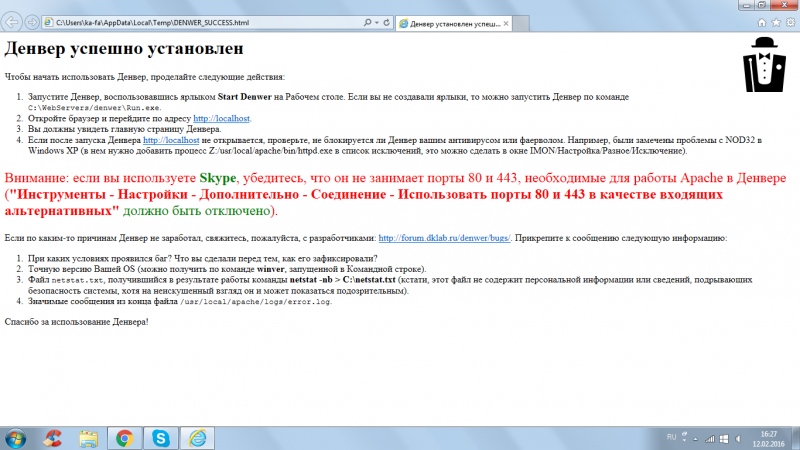800x450 pixels.
Task: Open the RU input language selector
Action: (672, 438)
